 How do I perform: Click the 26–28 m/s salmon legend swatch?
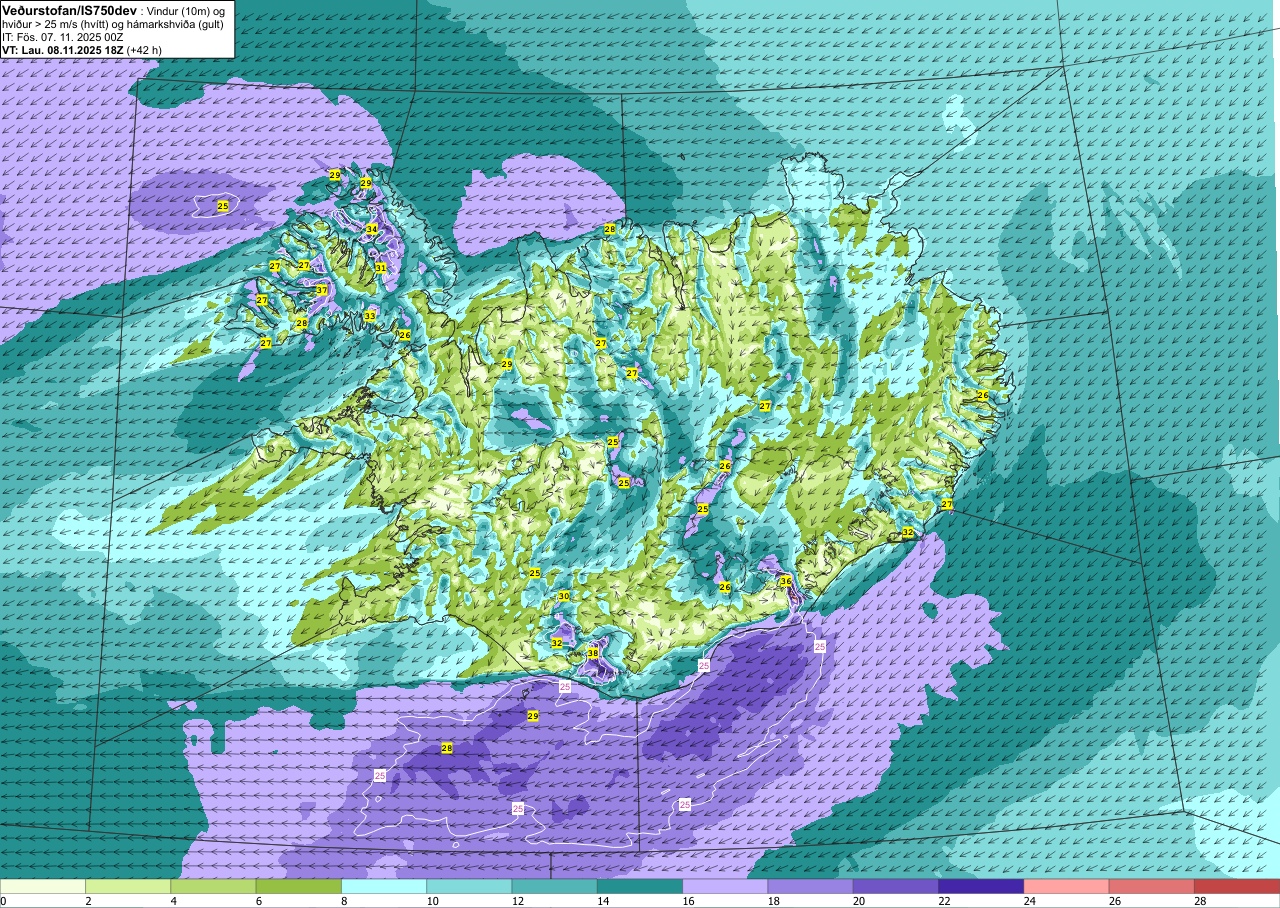[1152, 886]
